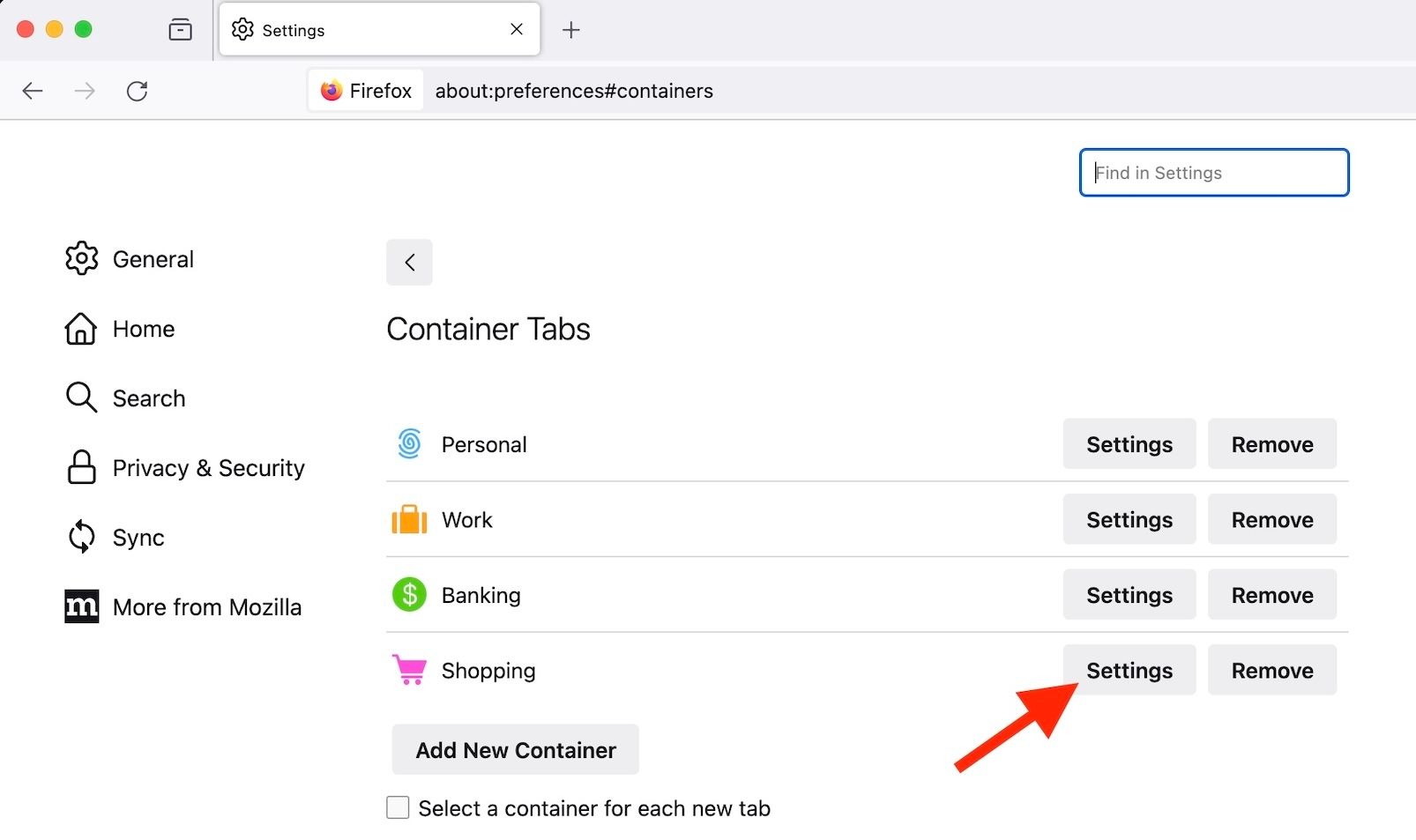Click the Firefox view tab manager icon

[180, 30]
